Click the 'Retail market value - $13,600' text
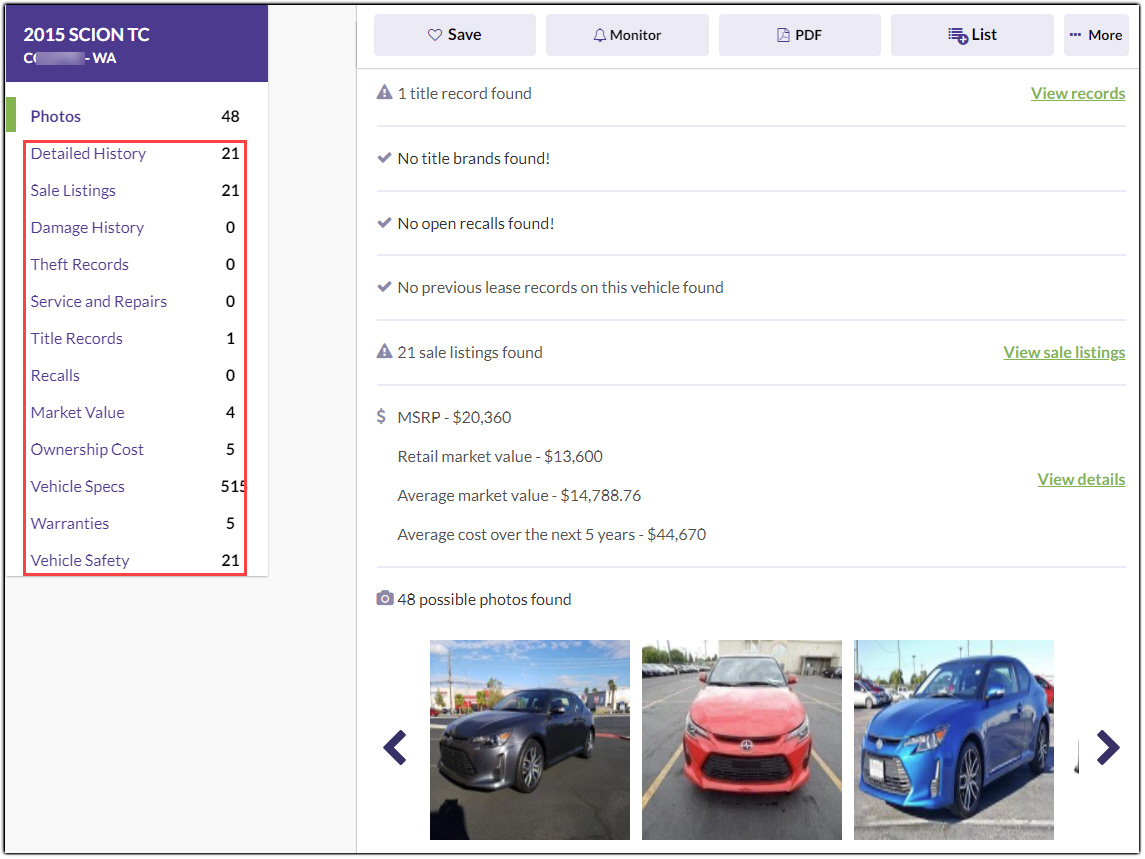This screenshot has width=1145, height=859. pyautogui.click(x=500, y=457)
